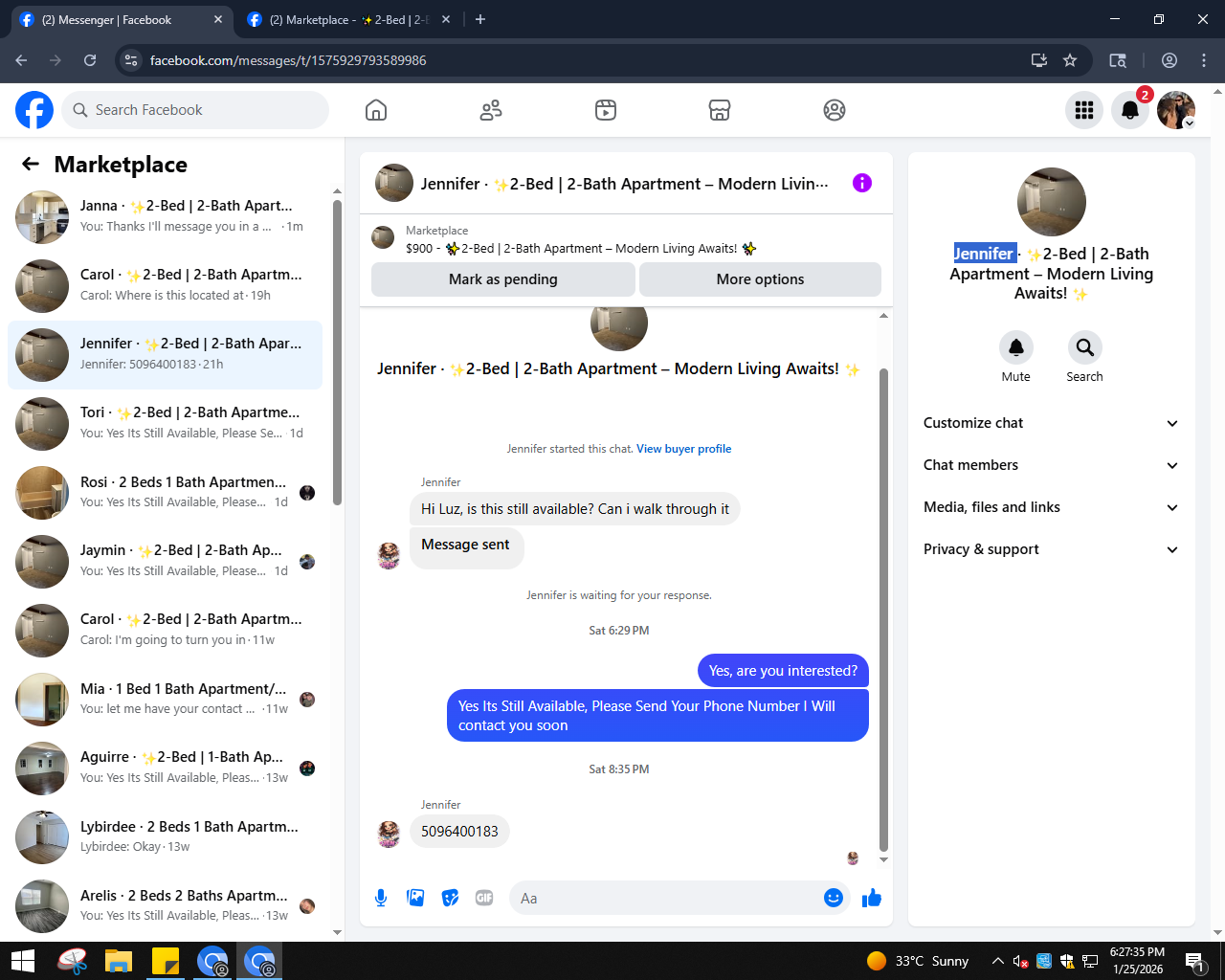The height and width of the screenshot is (980, 1225).
Task: Open Jaymin's conversation in the chat list
Action: pyautogui.click(x=165, y=562)
